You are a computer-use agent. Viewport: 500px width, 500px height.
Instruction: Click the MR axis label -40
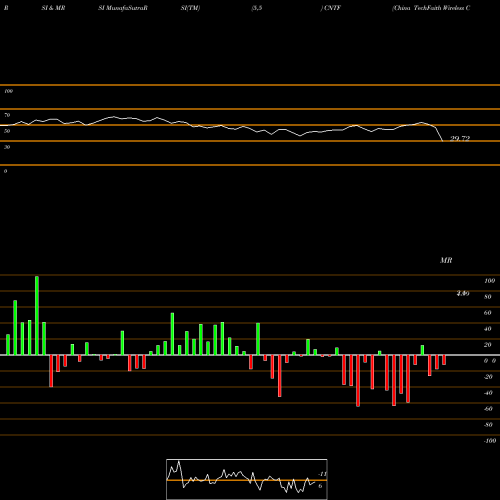tap(488, 393)
